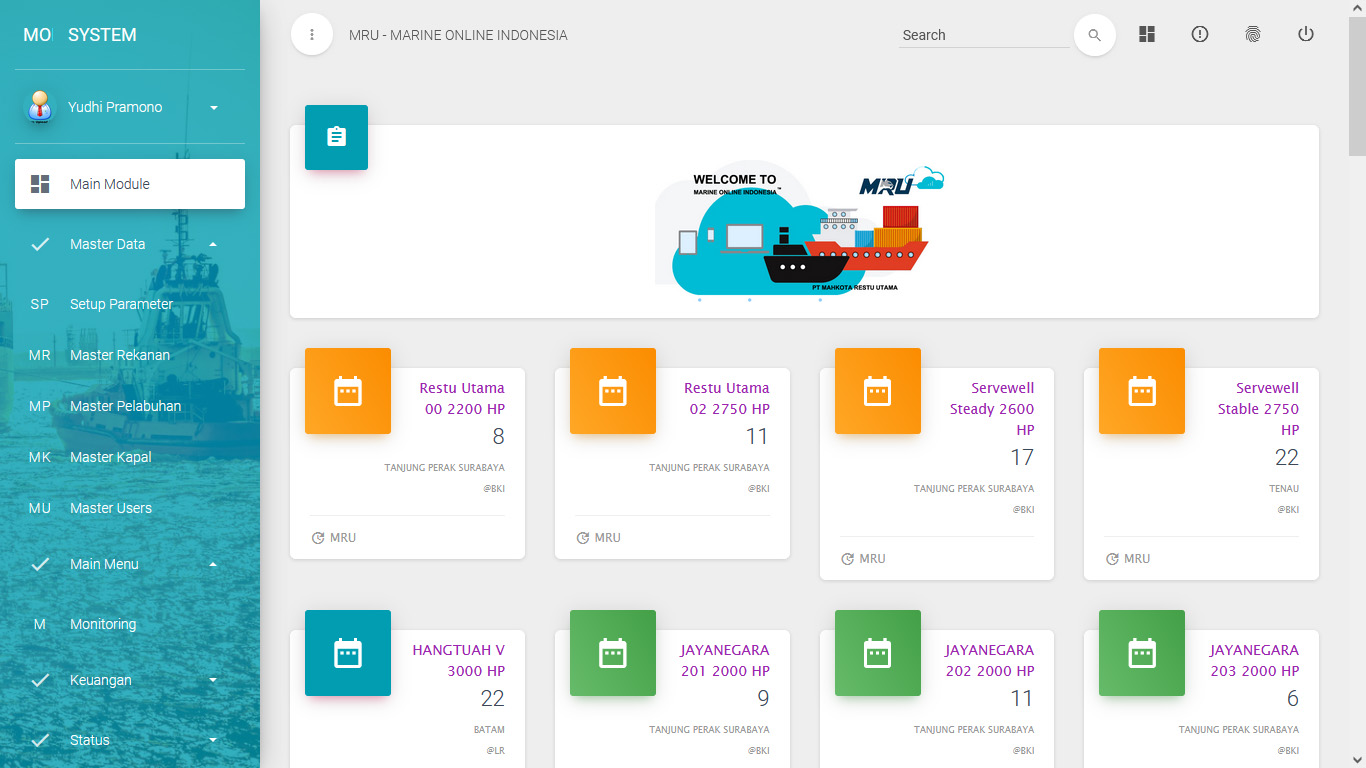This screenshot has height=768, width=1366.
Task: Click the magnifier search button
Action: pyautogui.click(x=1094, y=35)
